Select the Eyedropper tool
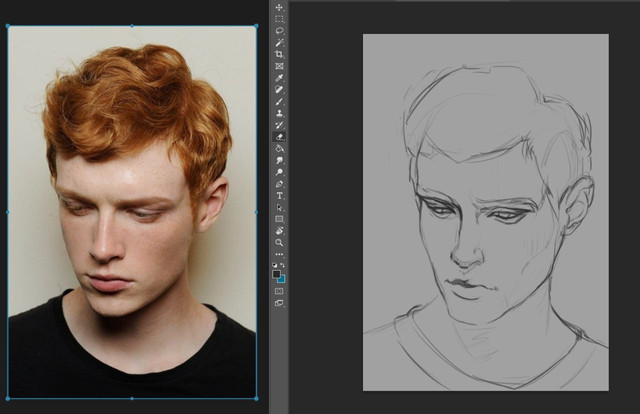640x414 pixels. click(279, 78)
